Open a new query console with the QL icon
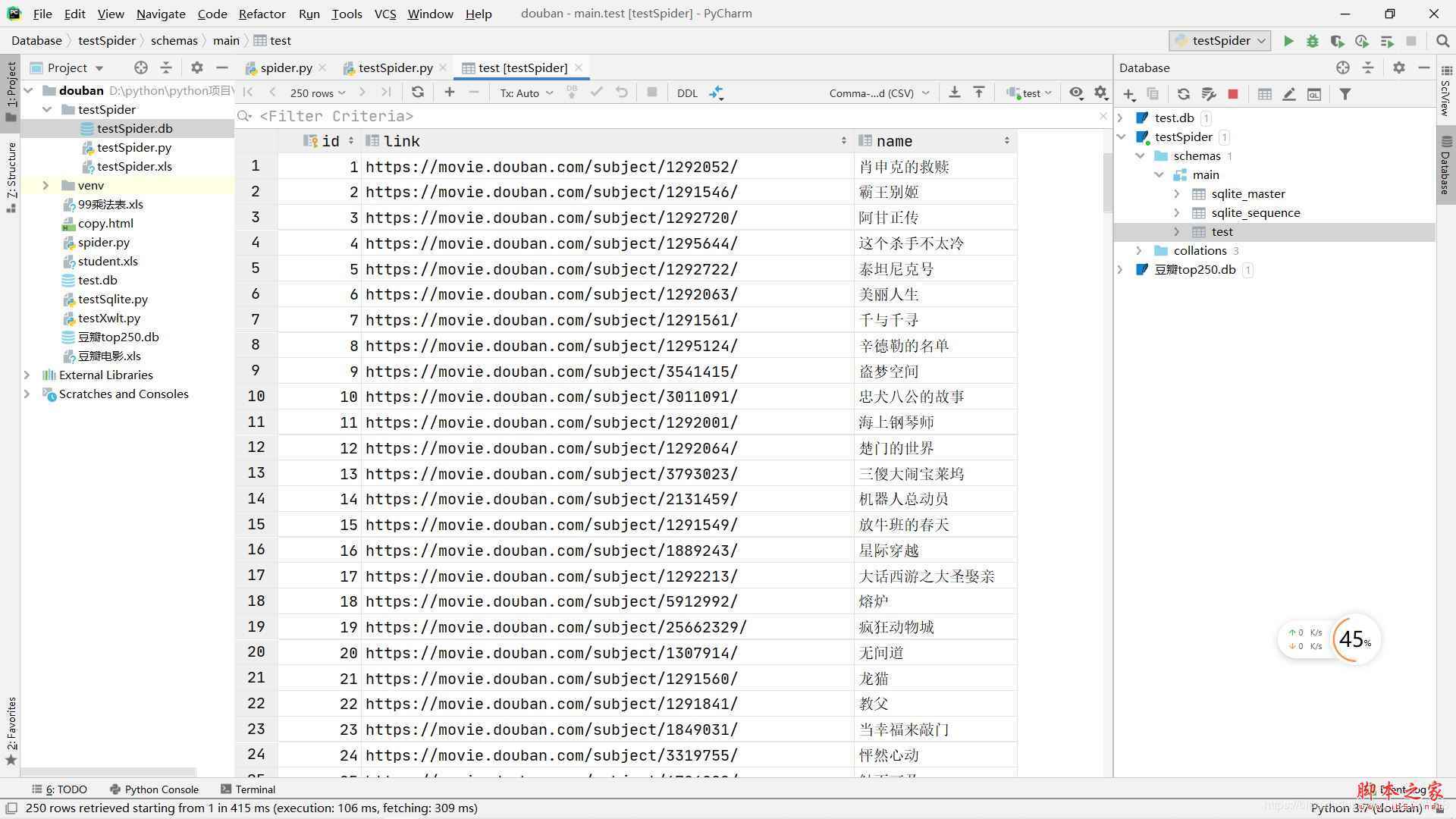This screenshot has width=1456, height=819. click(1313, 93)
